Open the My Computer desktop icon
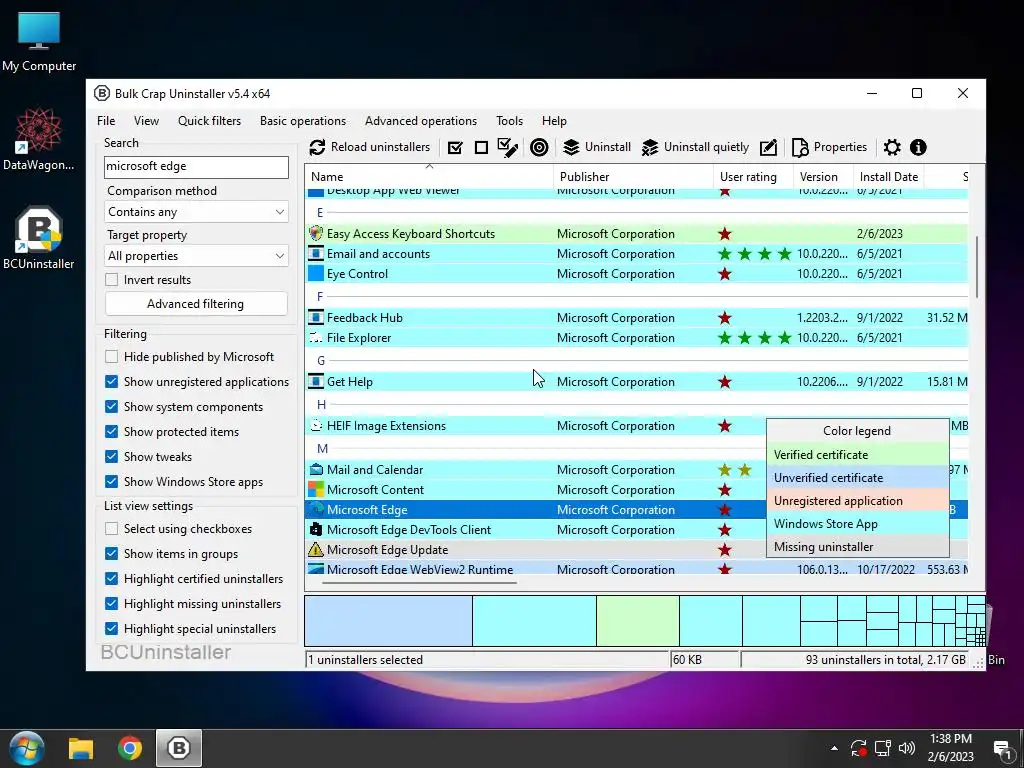The height and width of the screenshot is (768, 1024). (39, 42)
